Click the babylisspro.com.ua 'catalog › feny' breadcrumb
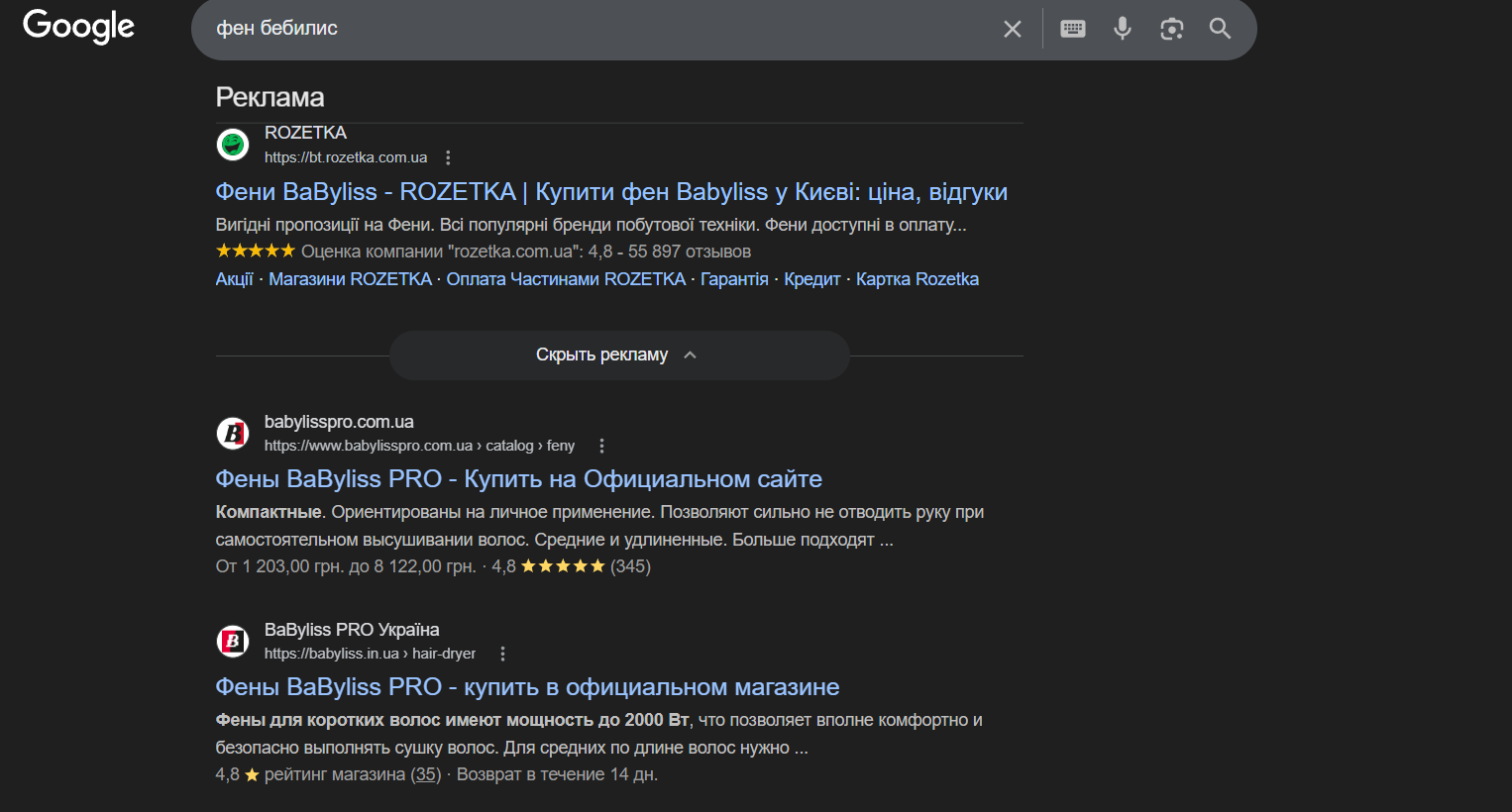 [530, 446]
